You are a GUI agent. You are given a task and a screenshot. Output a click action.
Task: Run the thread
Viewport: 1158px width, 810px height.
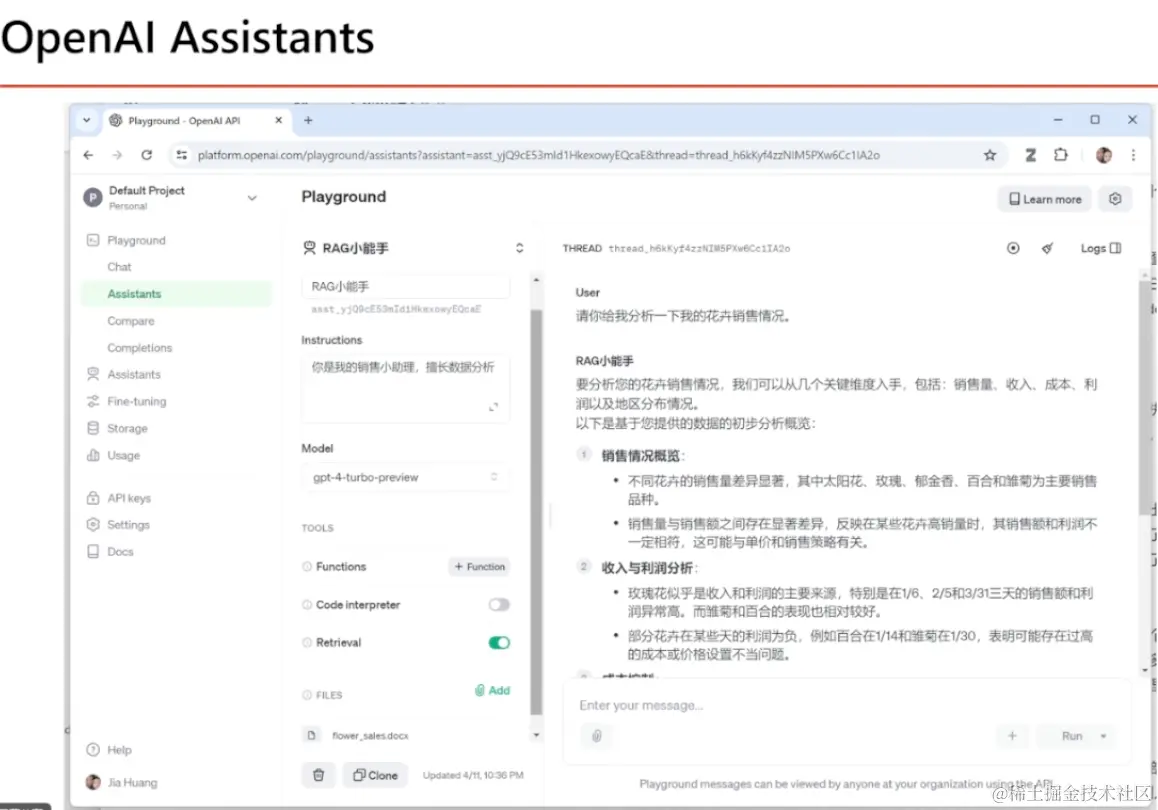1072,736
